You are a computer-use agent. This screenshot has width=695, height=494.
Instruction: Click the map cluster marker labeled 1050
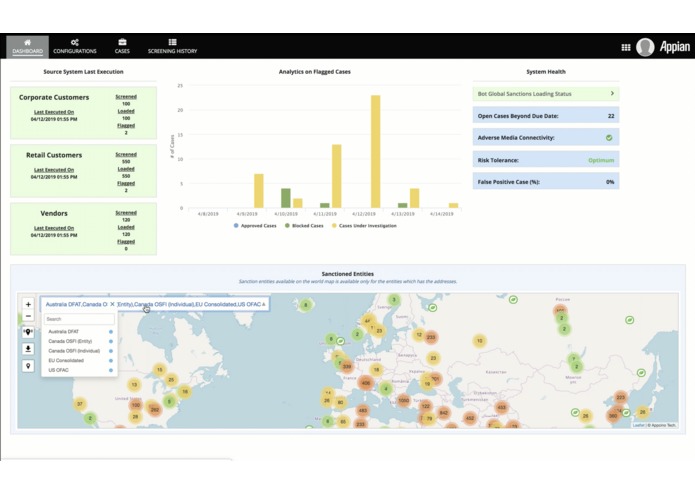point(403,401)
